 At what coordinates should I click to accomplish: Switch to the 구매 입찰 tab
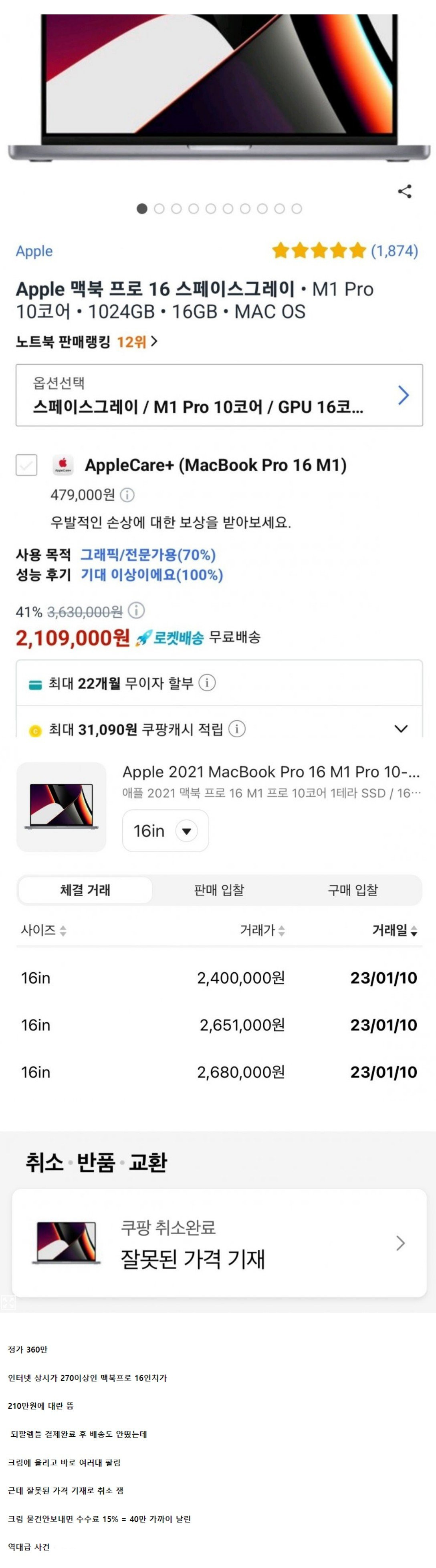point(354,890)
